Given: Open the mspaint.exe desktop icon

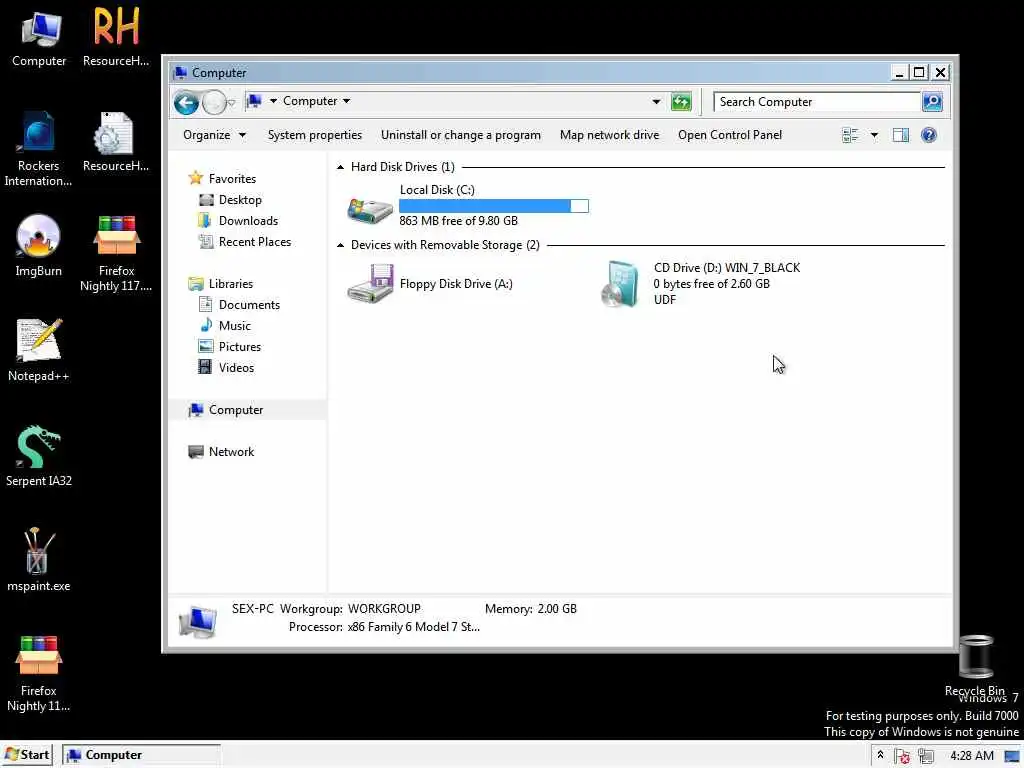Looking at the screenshot, I should pos(39,560).
